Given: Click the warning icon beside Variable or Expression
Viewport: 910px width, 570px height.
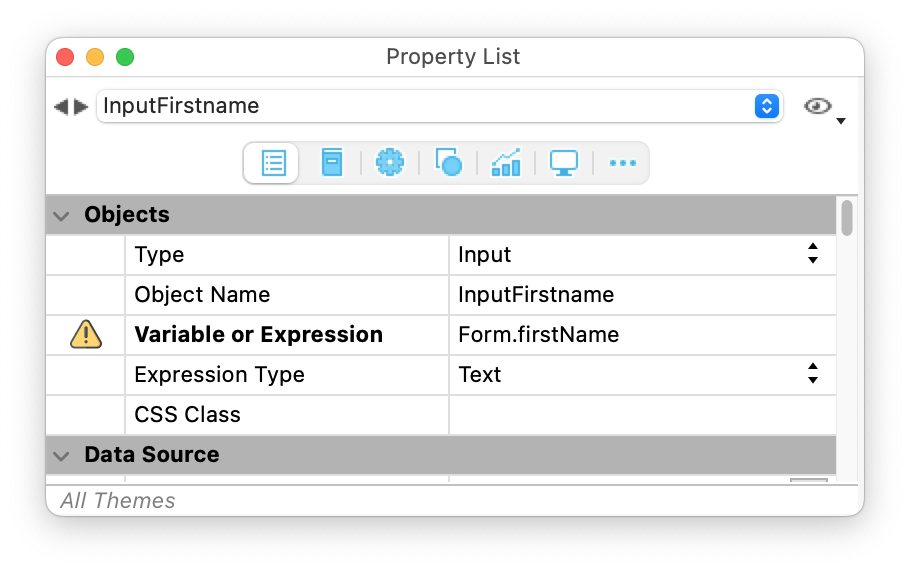Looking at the screenshot, I should [x=86, y=335].
